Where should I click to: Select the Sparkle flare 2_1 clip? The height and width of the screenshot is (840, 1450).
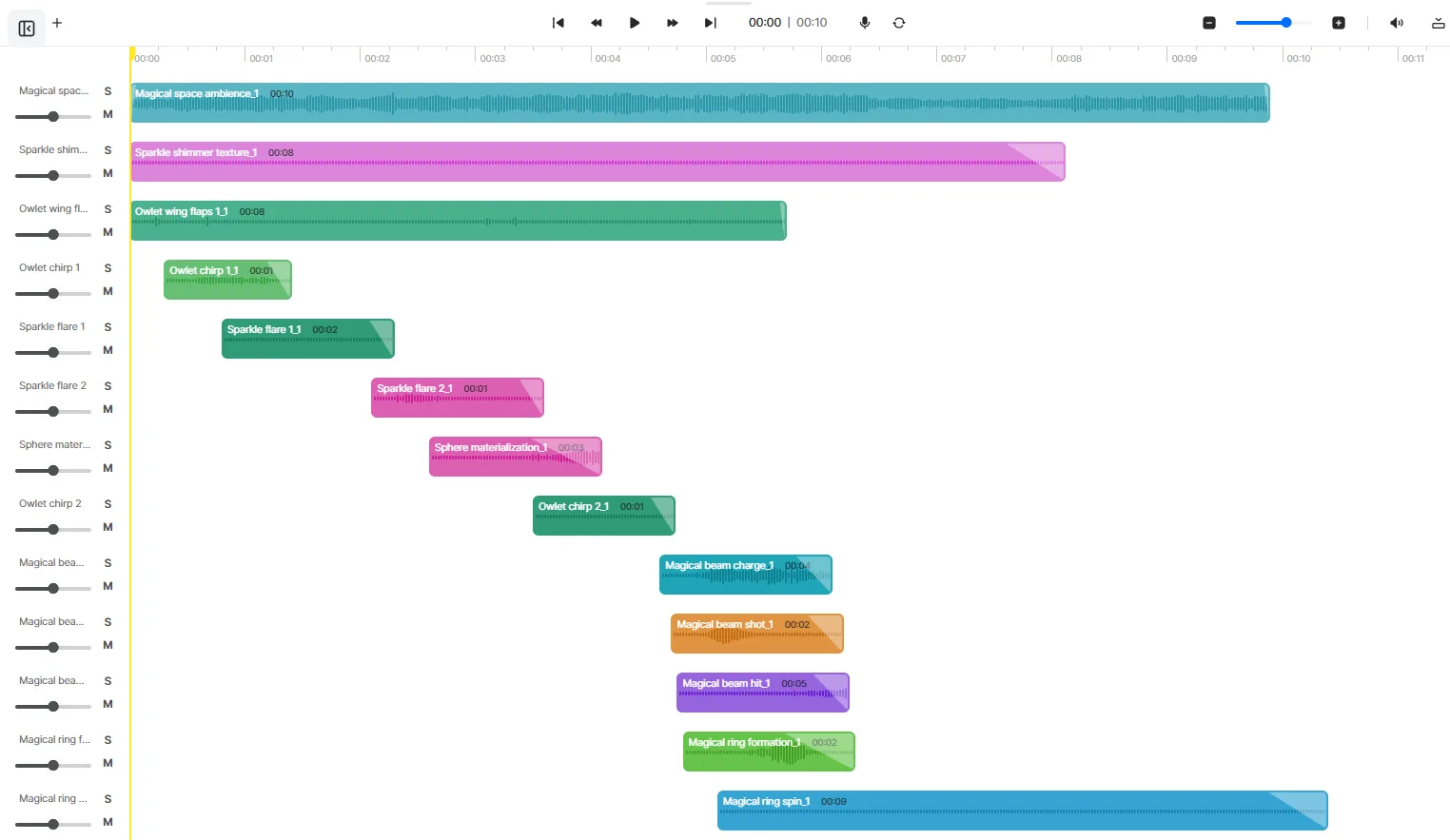click(x=458, y=398)
